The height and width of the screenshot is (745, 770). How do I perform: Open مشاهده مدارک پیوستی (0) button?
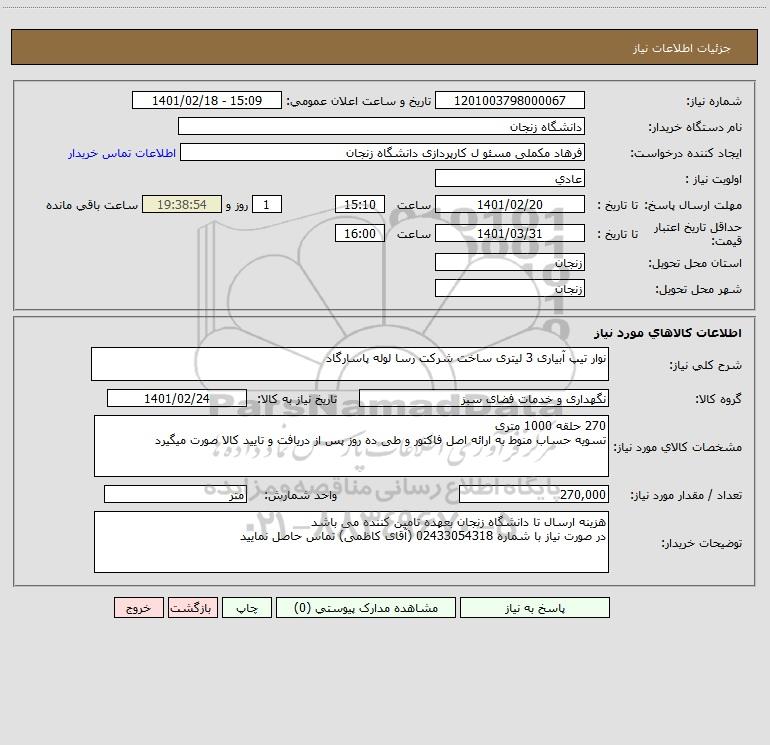pos(366,608)
